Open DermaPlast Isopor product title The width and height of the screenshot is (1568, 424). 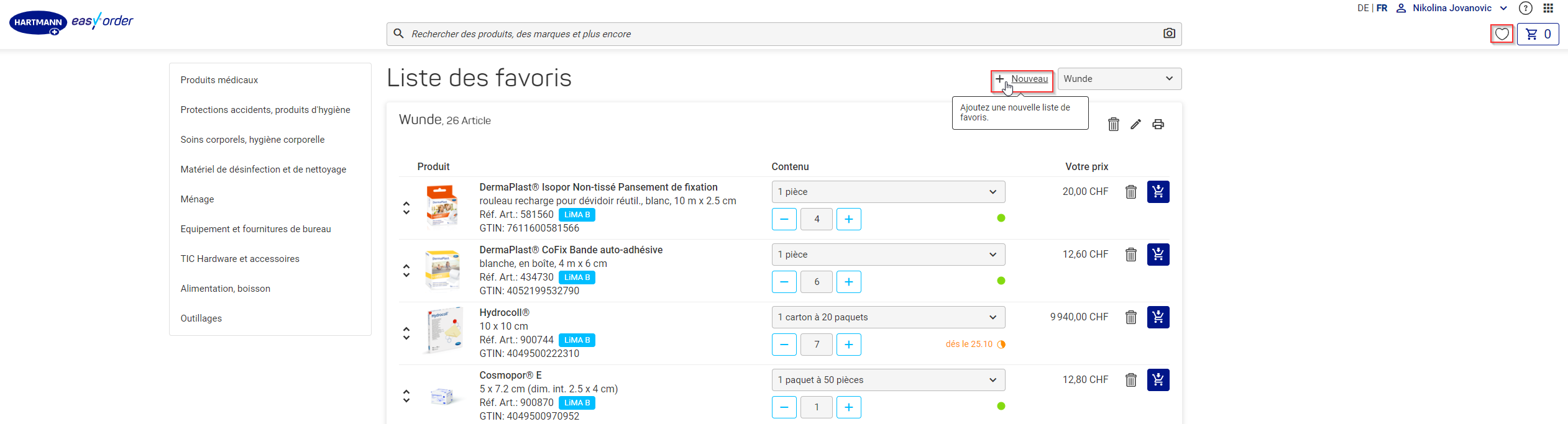pos(598,187)
